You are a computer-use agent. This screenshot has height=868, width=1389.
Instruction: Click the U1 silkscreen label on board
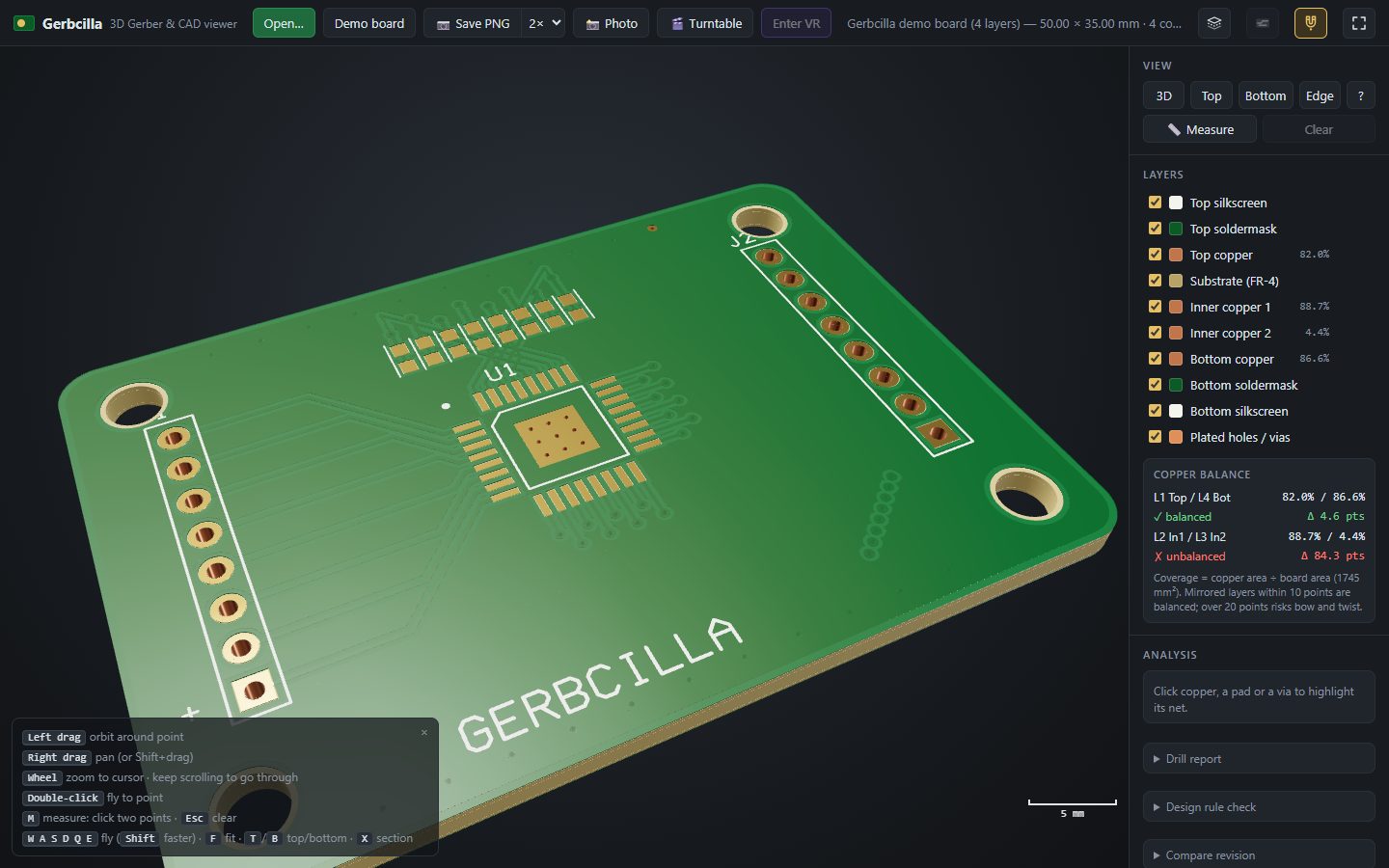501,373
